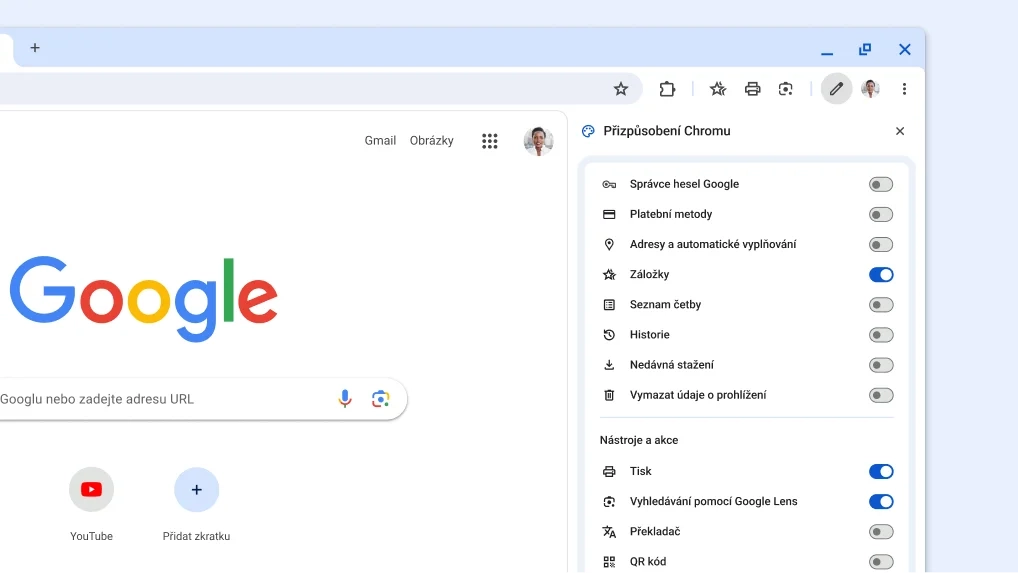
Task: Open the Gmail link
Action: [380, 141]
